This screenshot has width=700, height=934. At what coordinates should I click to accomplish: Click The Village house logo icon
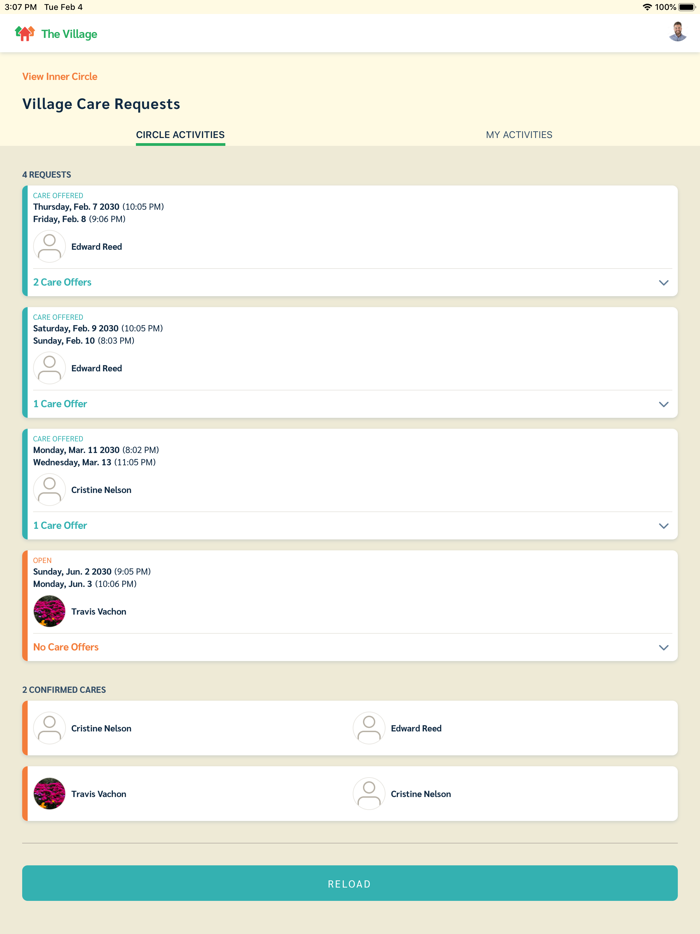click(x=25, y=34)
